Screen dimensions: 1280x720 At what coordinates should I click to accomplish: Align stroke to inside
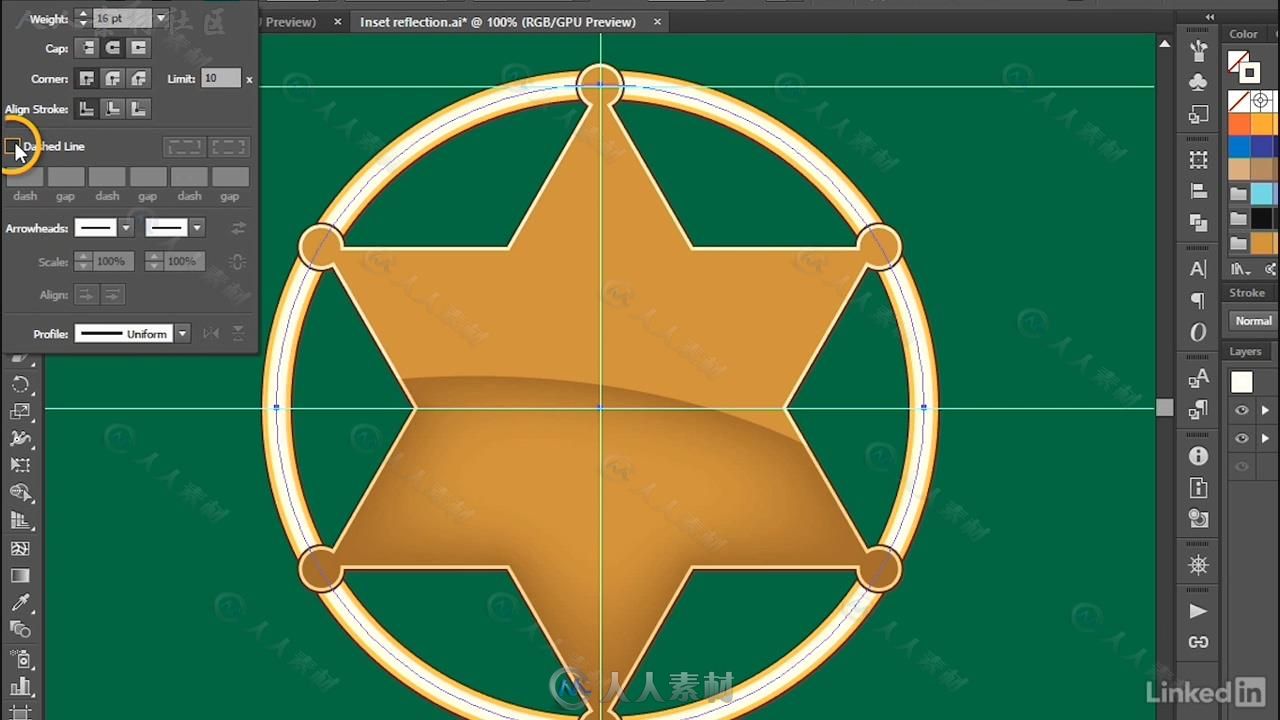pos(113,109)
